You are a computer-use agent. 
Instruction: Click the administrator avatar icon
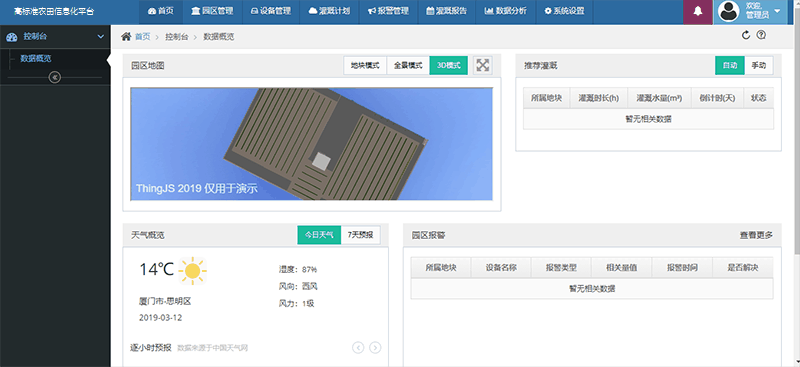click(x=729, y=12)
